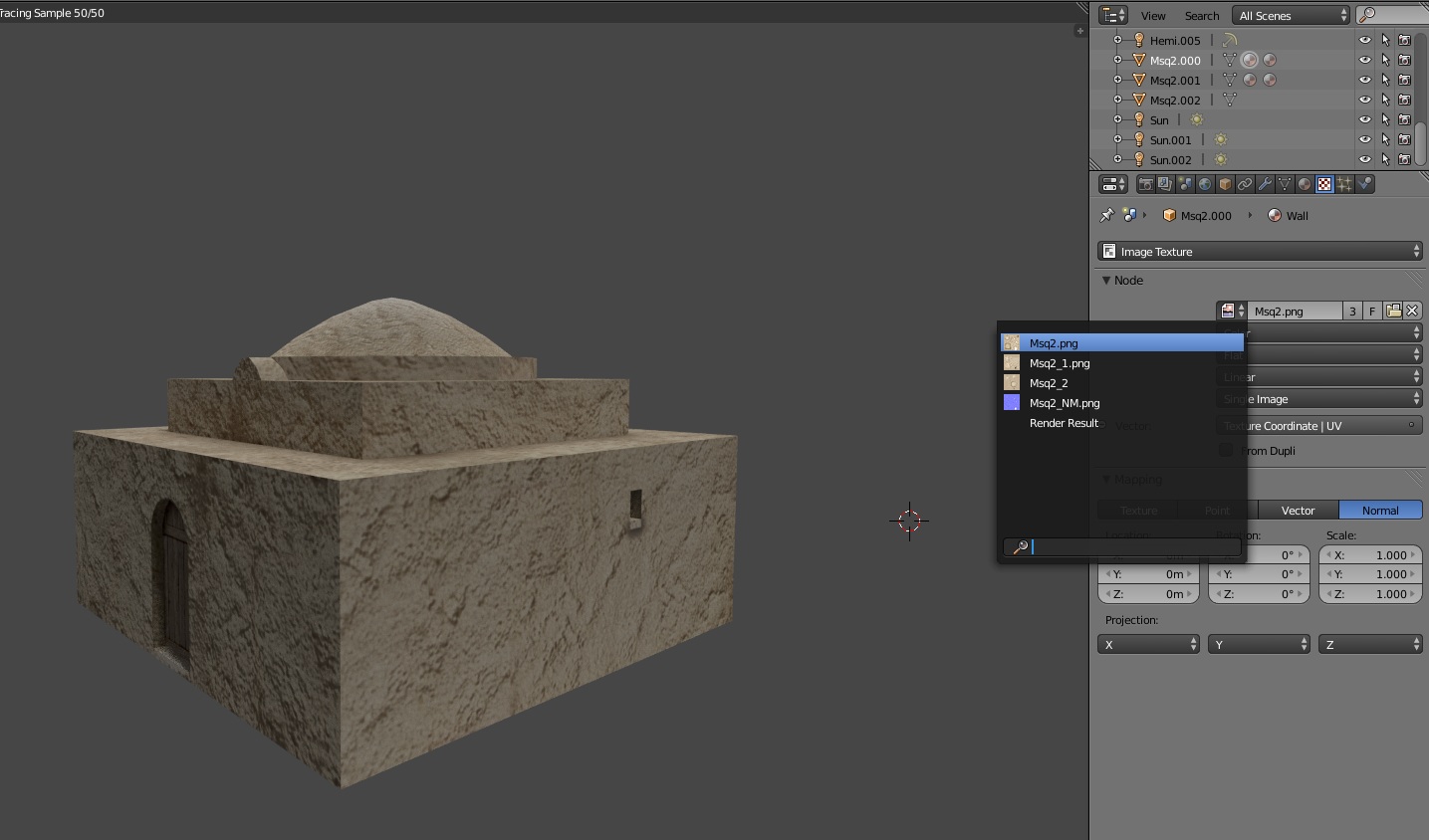Select the Normal mapping type button
1429x840 pixels.
(x=1380, y=510)
